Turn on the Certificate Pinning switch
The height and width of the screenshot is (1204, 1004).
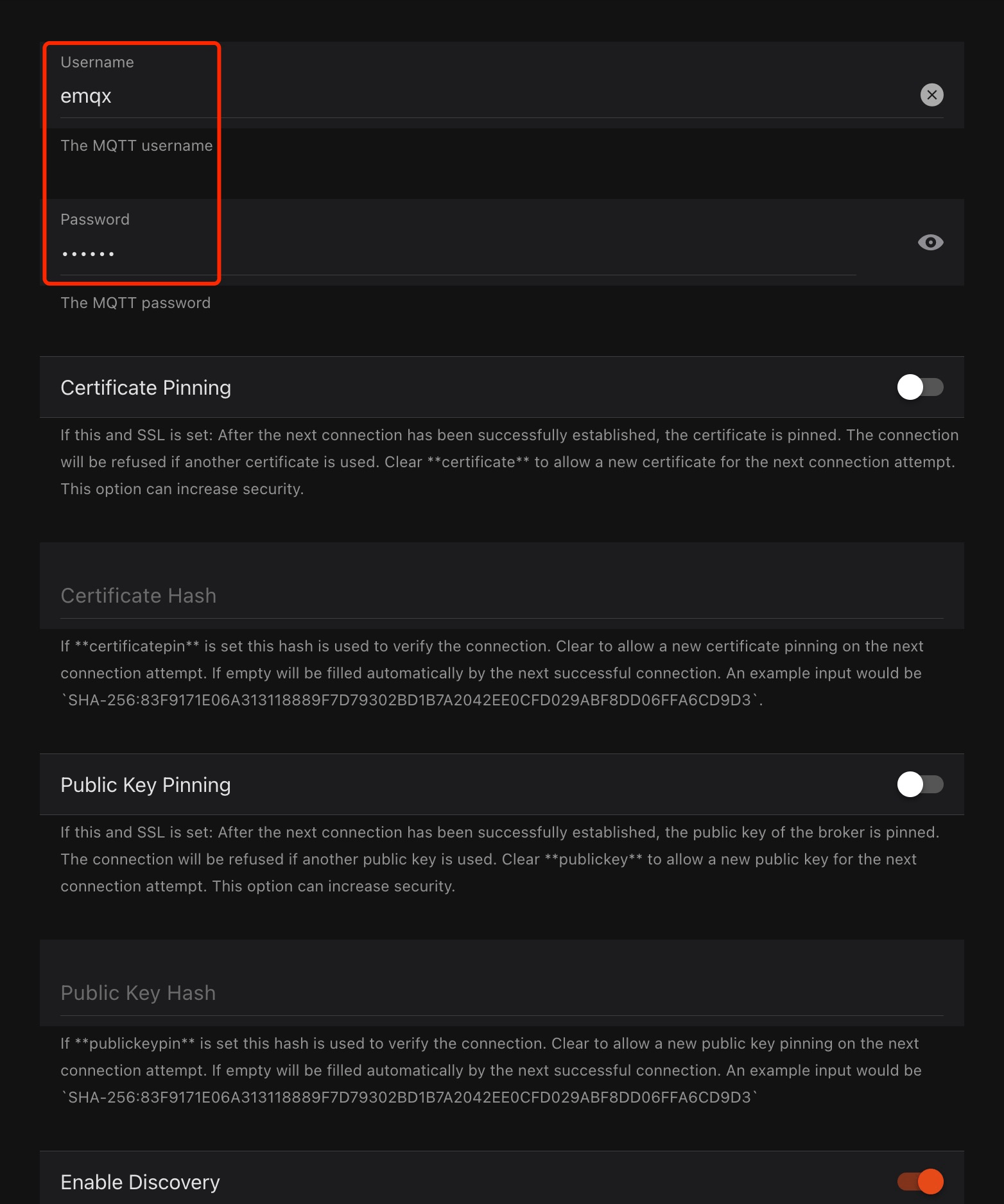[x=921, y=387]
